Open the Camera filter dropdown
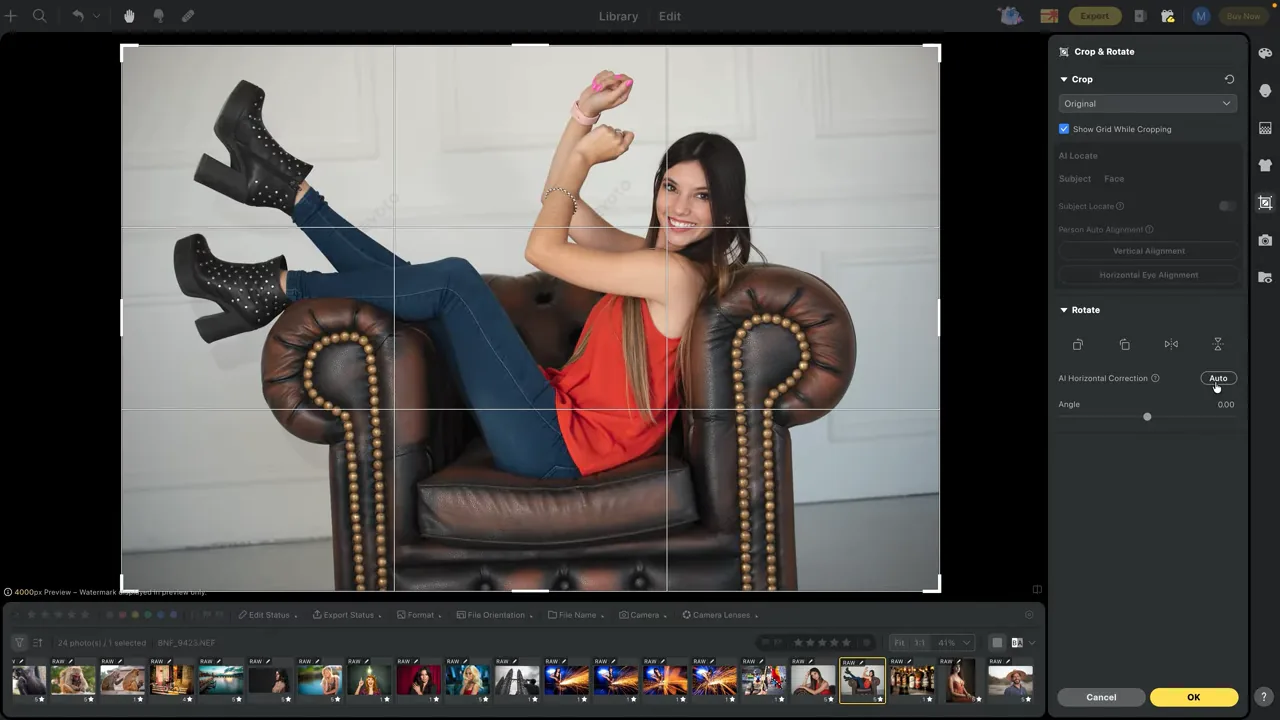Screen dimensions: 1280x720 pos(642,615)
